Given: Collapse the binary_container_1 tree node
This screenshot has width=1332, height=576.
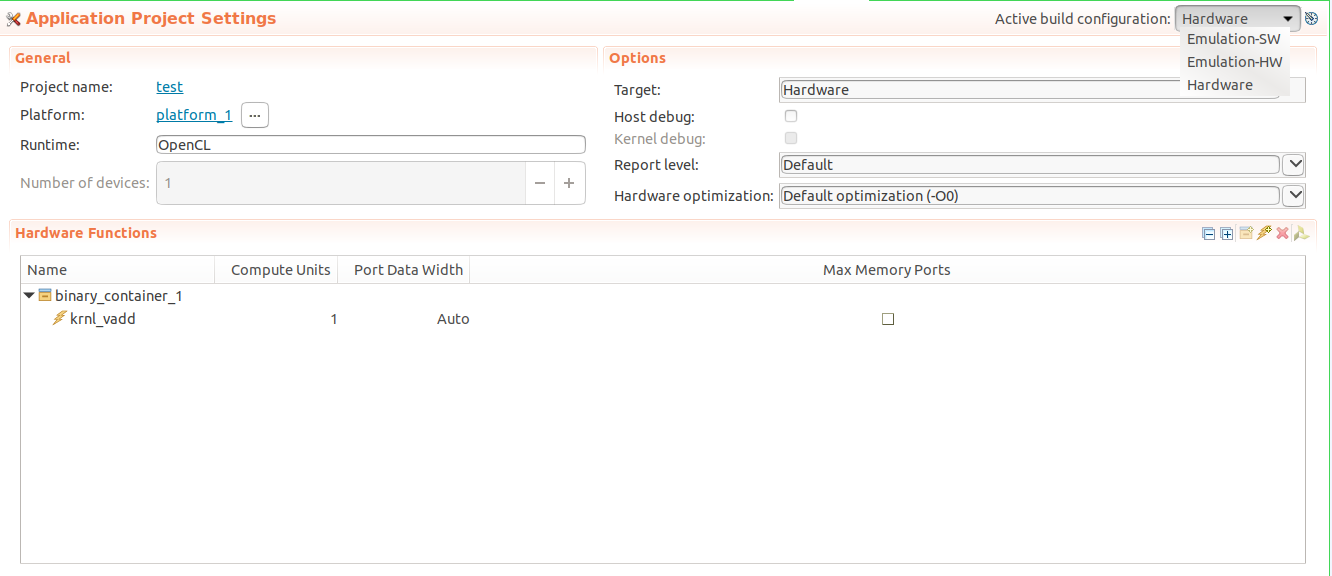Looking at the screenshot, I should [x=29, y=296].
